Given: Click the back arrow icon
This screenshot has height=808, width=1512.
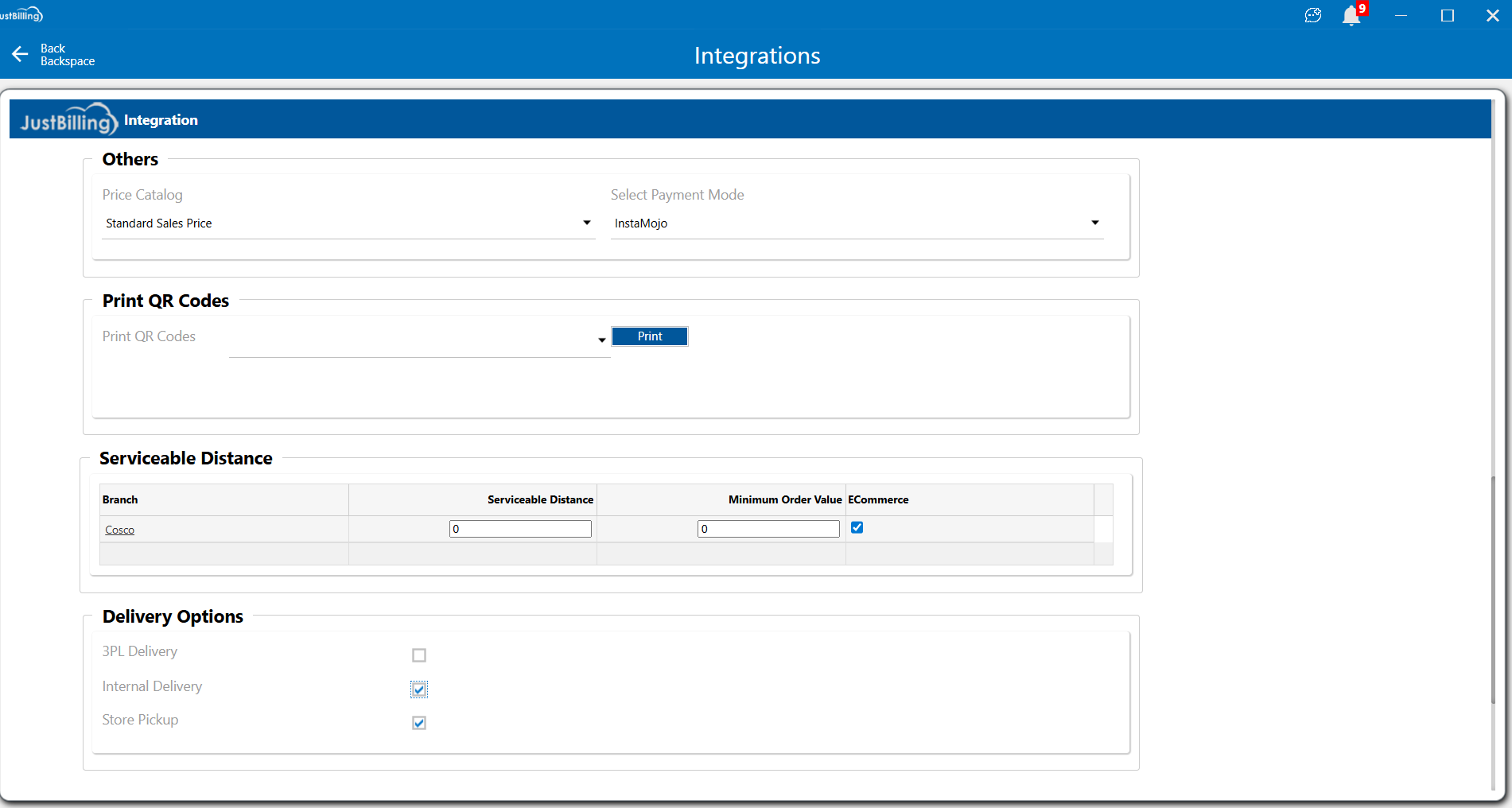Looking at the screenshot, I should coord(21,54).
